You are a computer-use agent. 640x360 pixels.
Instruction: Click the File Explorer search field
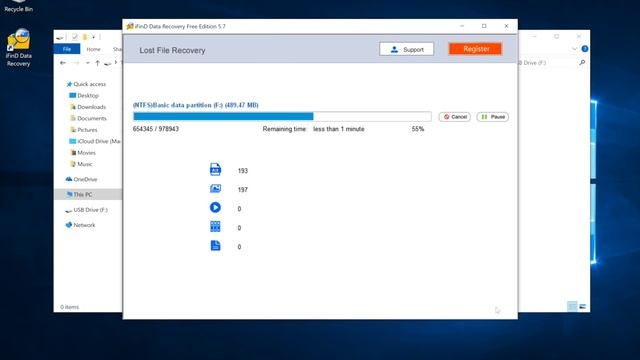point(553,62)
